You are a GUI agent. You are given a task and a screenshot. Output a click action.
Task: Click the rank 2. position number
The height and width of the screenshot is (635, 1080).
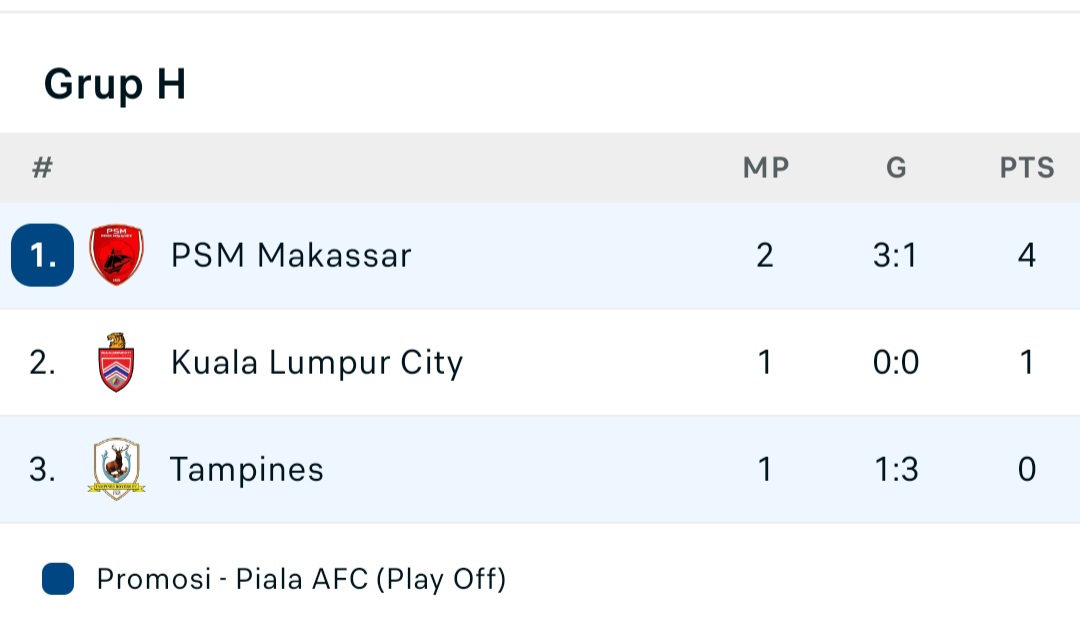[x=43, y=362]
